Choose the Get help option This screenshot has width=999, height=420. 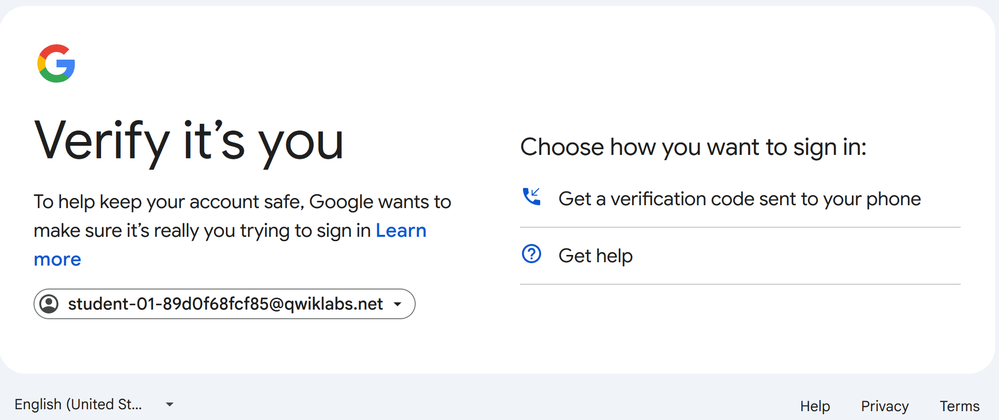(x=740, y=256)
